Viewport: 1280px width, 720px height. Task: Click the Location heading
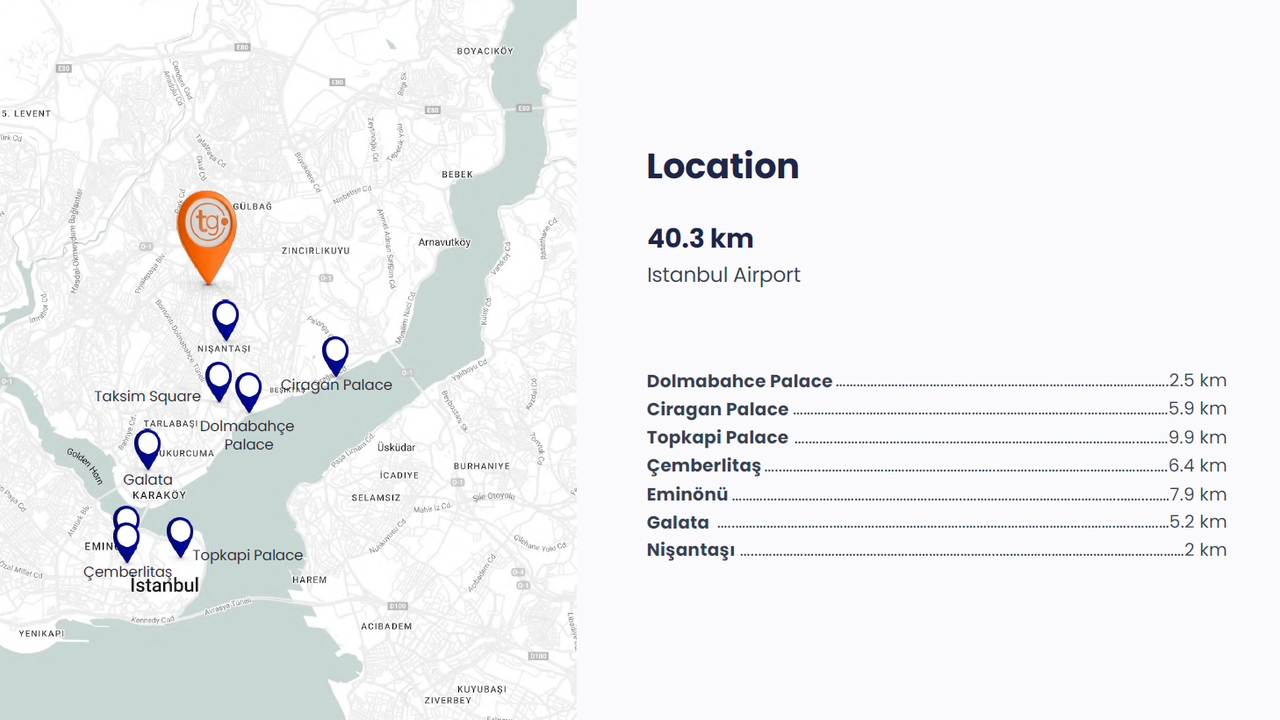point(722,166)
